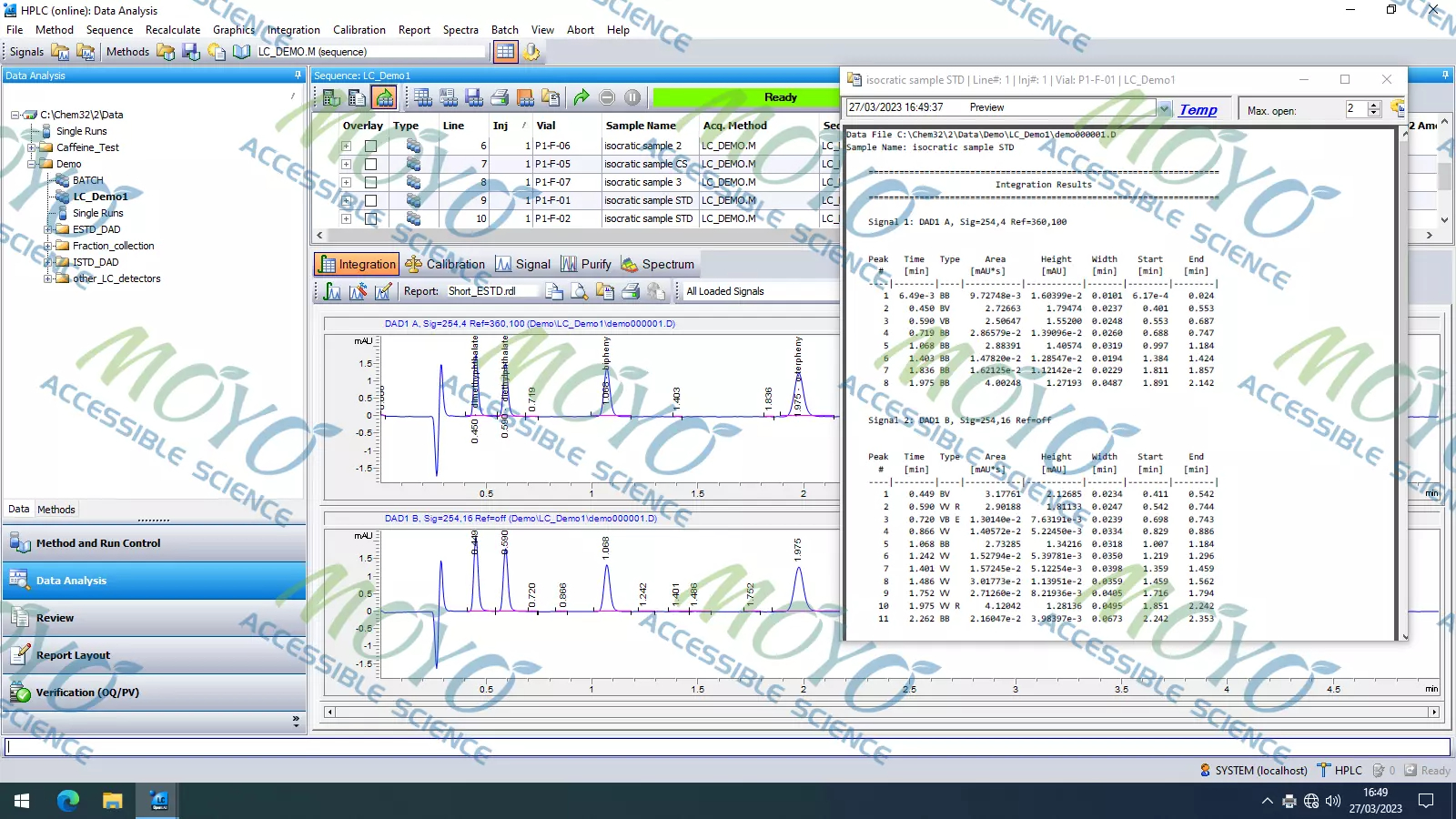Open Microsoft Edge from the taskbar

click(x=68, y=801)
